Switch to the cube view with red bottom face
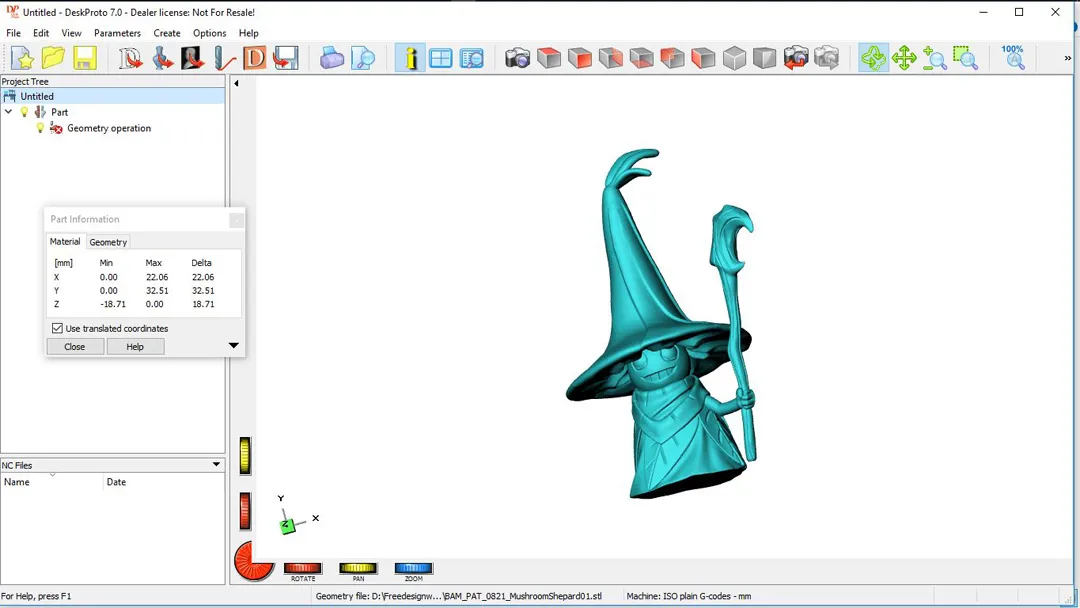 click(641, 59)
